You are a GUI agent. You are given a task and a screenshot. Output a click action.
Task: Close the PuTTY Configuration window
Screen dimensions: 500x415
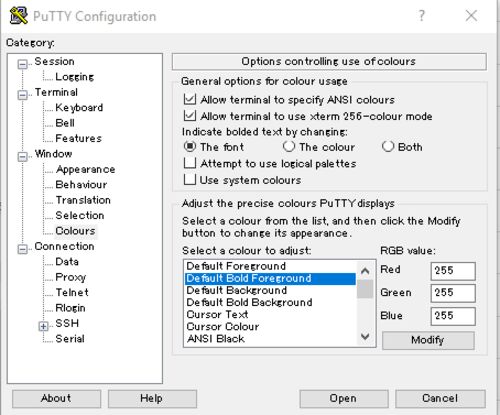click(x=471, y=16)
